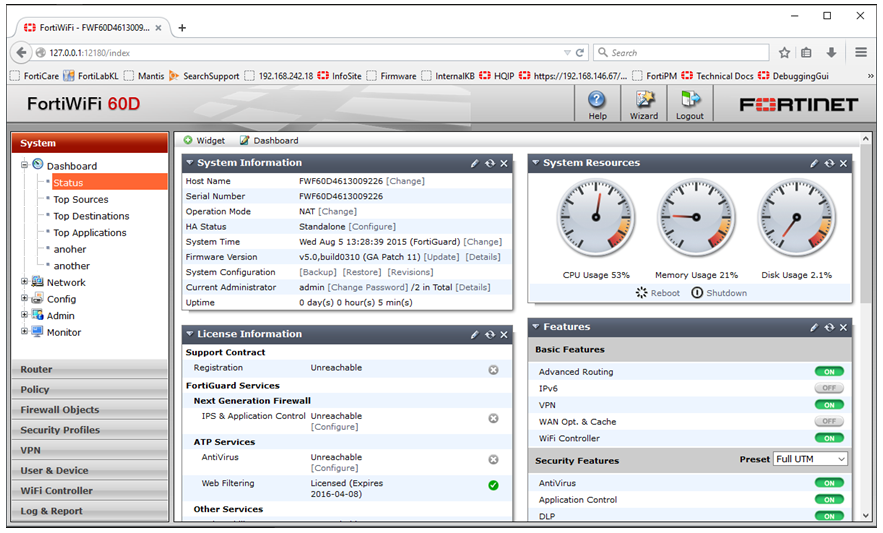Click the Reboot icon
Viewport: 883px width, 533px height.
pos(642,293)
